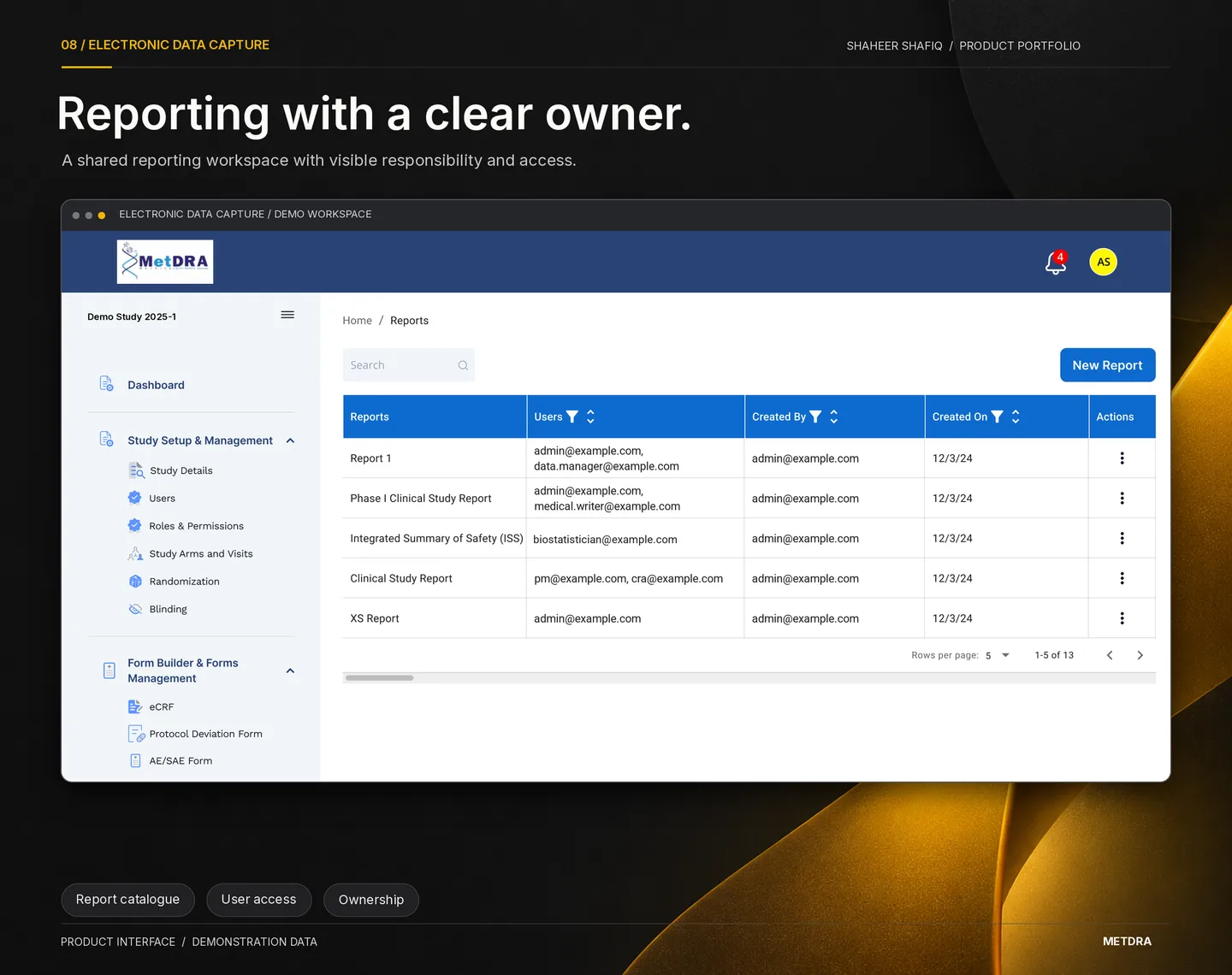Filter the Created By column
Viewport: 1232px width, 975px height.
815,417
